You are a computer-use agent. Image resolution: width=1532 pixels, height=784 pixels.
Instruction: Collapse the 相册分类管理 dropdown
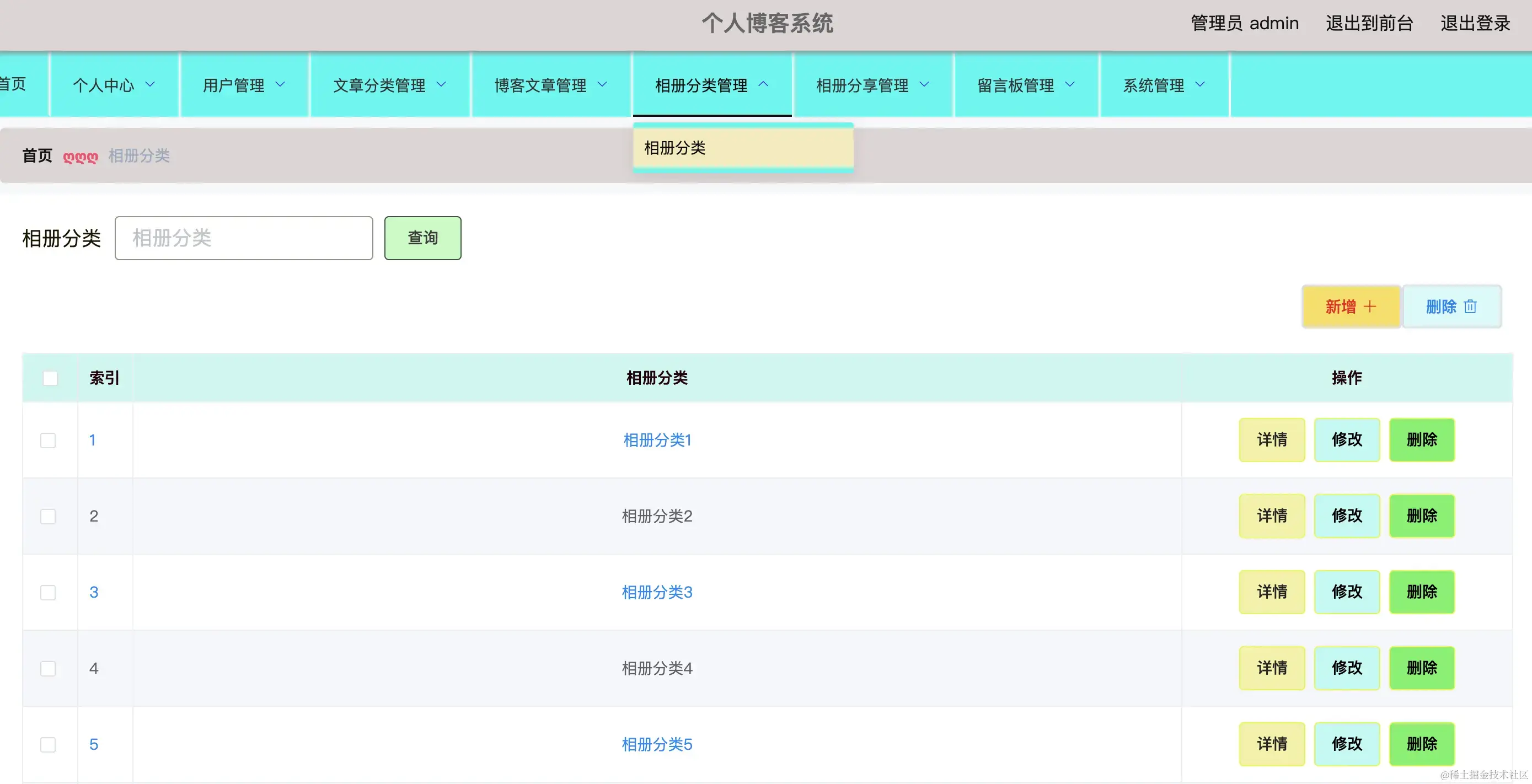(711, 85)
